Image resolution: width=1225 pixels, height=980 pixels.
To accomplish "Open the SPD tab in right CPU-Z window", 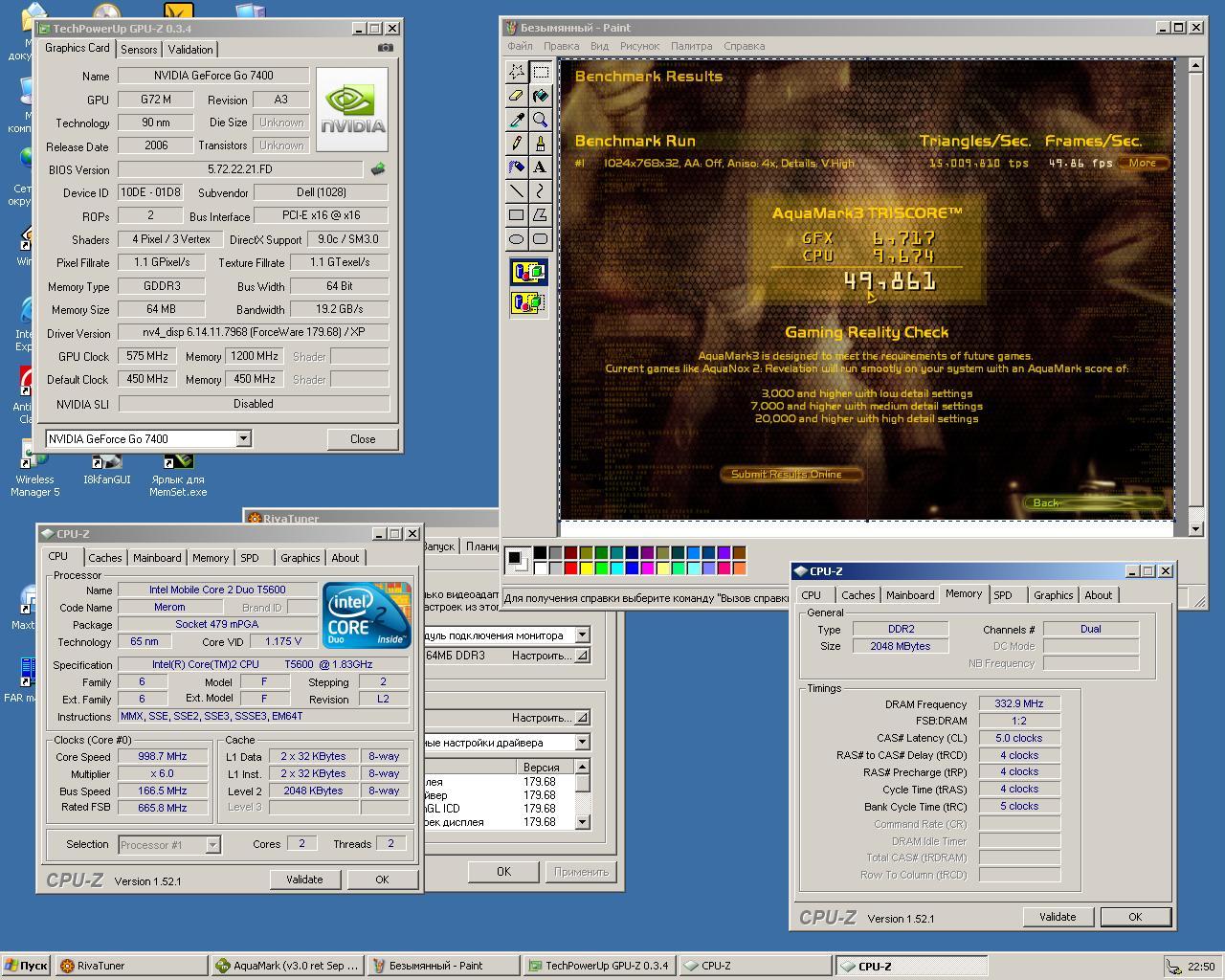I will 1003,595.
